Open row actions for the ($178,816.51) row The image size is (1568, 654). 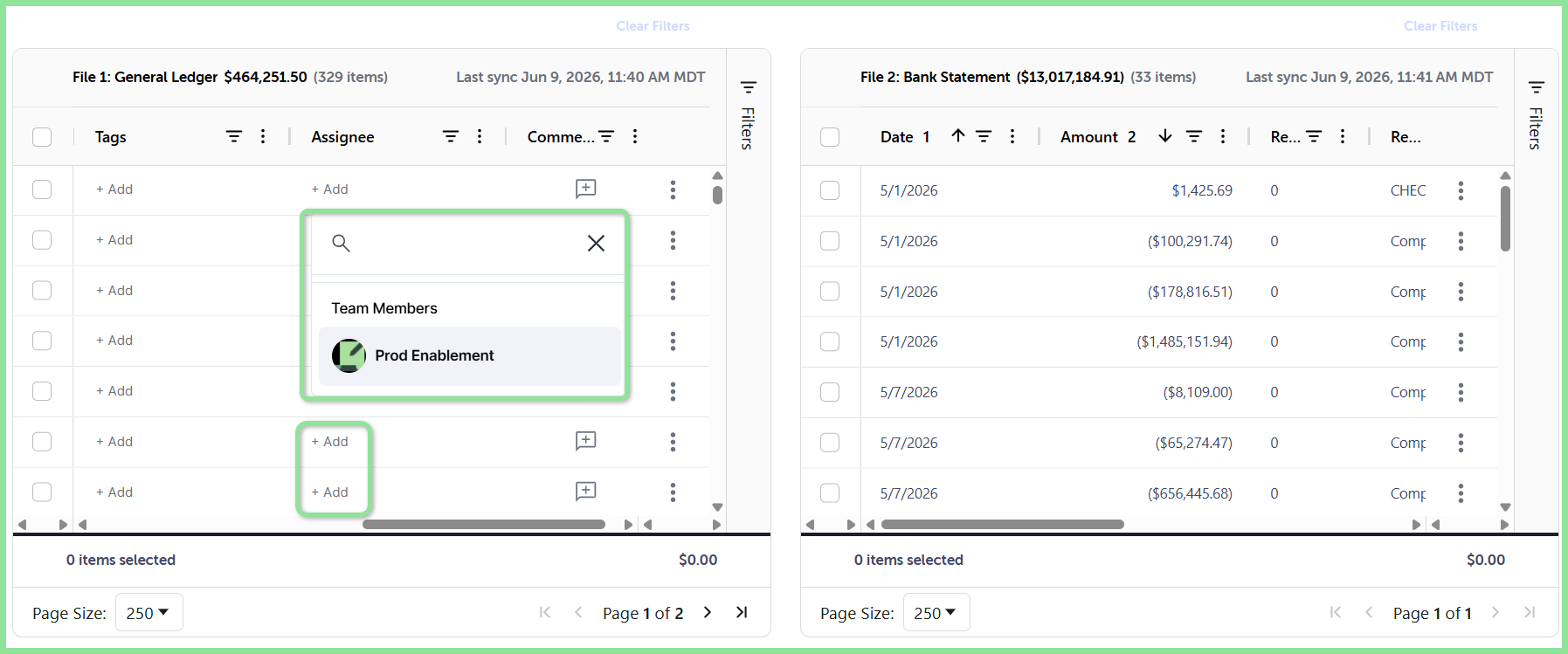click(x=1461, y=292)
